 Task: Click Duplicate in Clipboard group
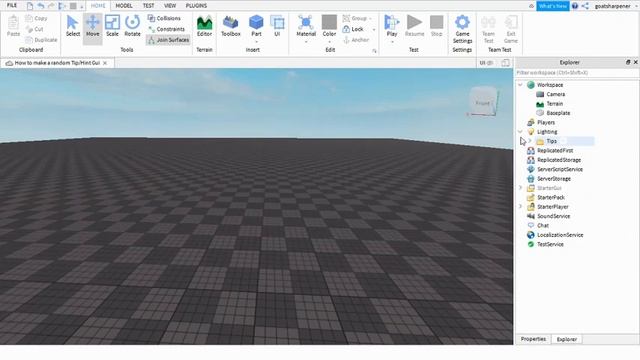click(x=41, y=40)
